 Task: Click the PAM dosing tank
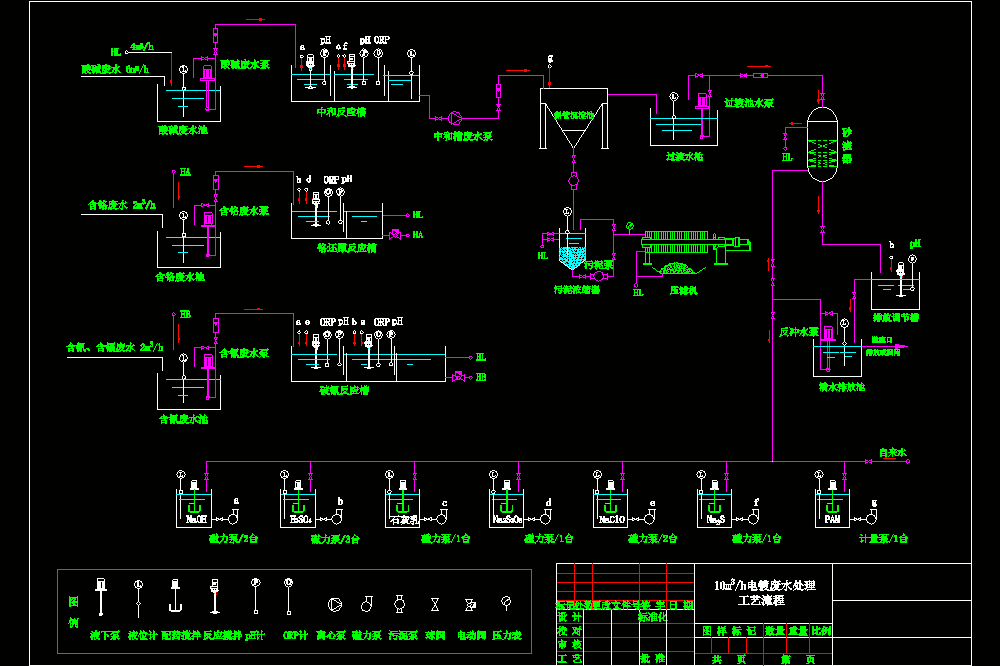pos(832,508)
